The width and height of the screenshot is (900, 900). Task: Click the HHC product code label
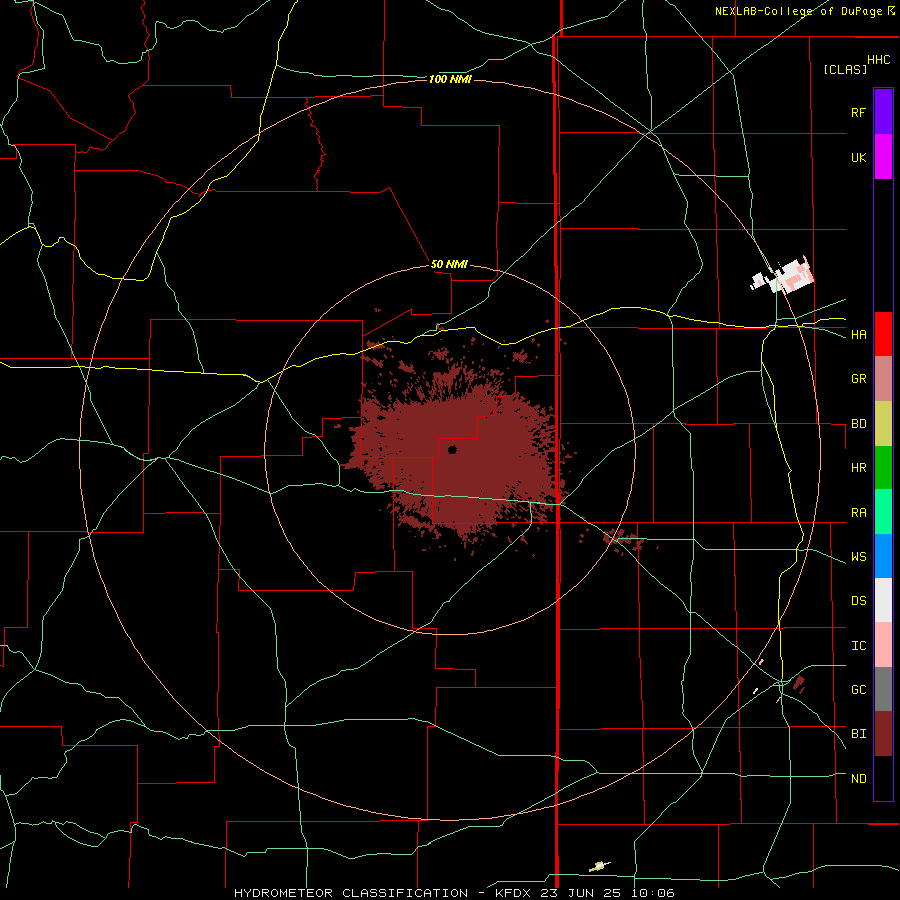tap(878, 60)
